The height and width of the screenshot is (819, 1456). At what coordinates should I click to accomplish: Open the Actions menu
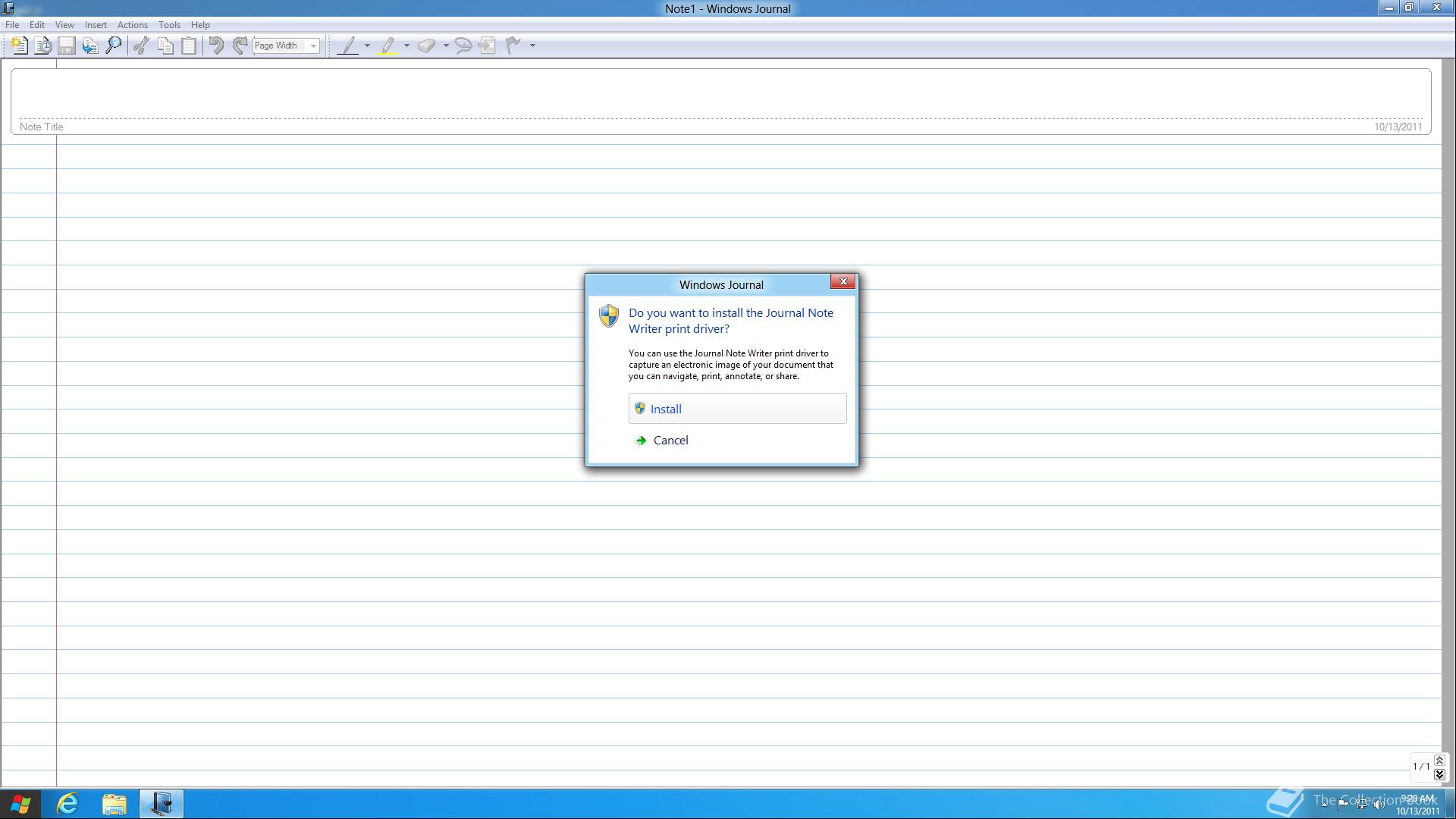coord(132,25)
